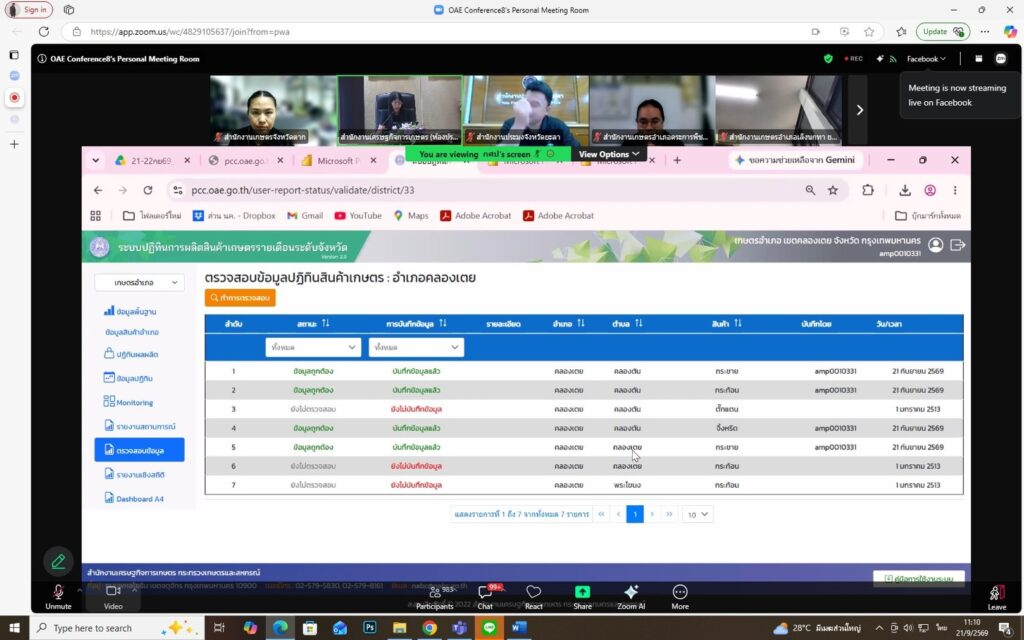Click the annotation pencil icon
The width and height of the screenshot is (1024, 640).
click(x=58, y=561)
